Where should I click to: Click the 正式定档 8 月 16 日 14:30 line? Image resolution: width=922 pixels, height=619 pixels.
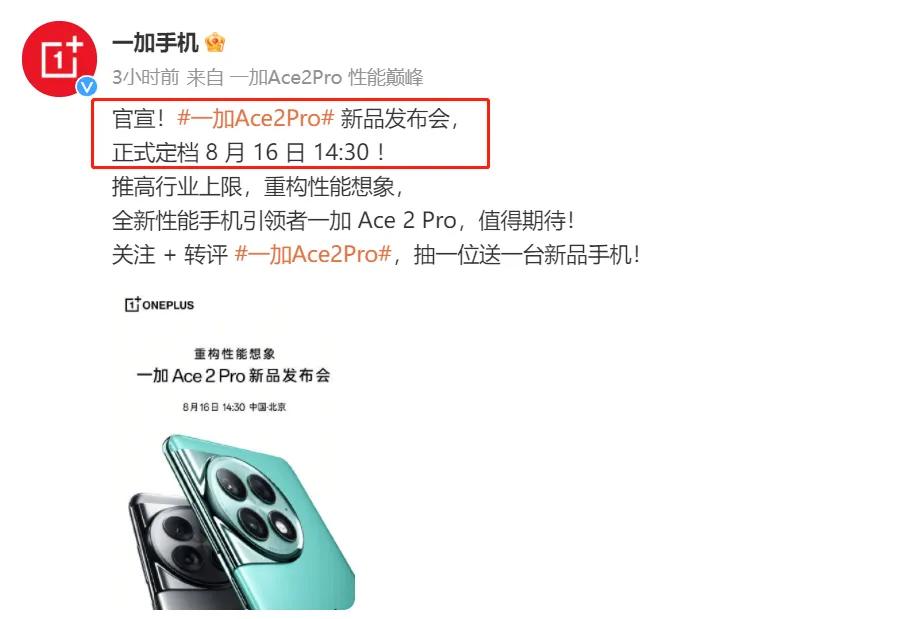point(248,152)
